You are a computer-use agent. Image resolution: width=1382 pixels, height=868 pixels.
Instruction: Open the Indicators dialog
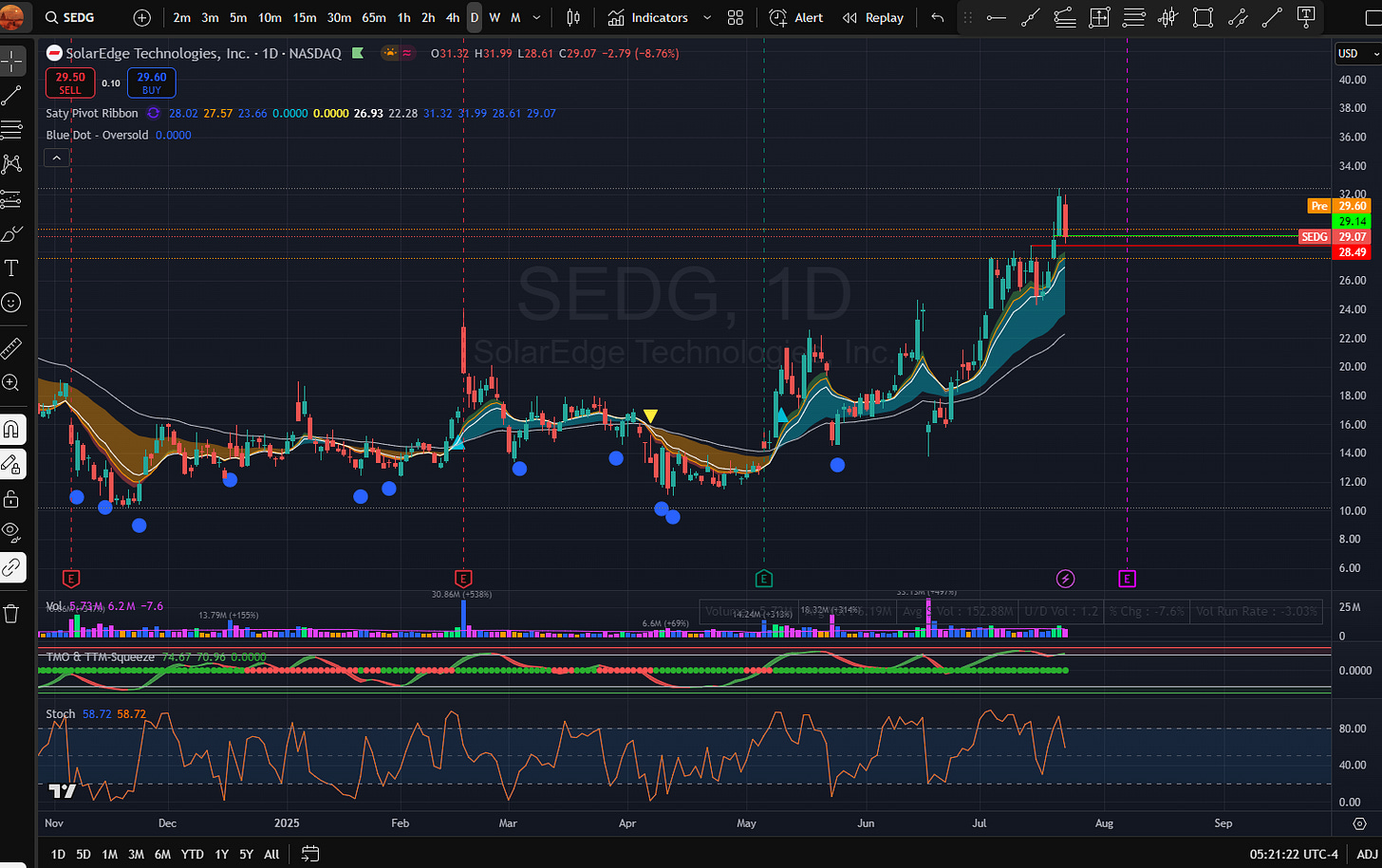(x=648, y=17)
